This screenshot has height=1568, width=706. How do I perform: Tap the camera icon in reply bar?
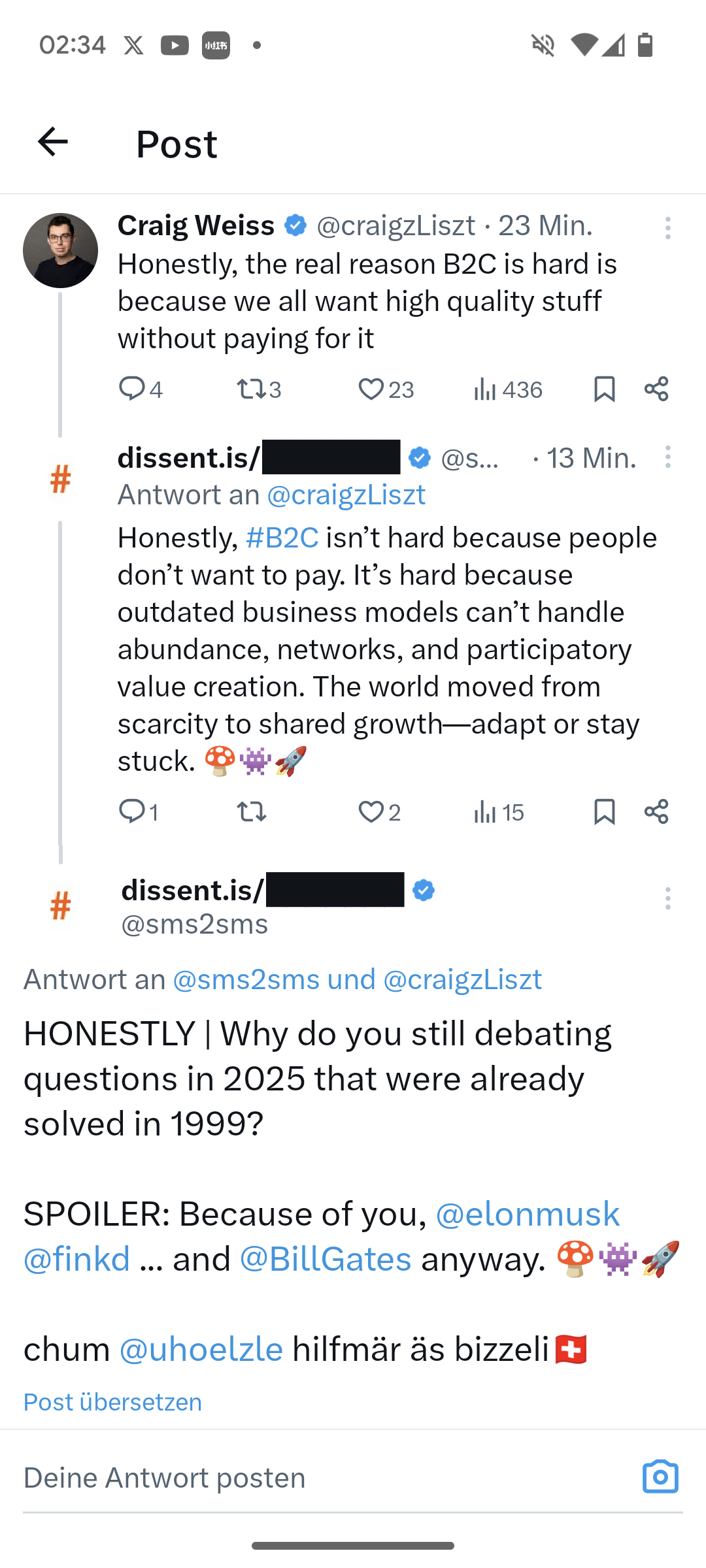click(x=660, y=1477)
